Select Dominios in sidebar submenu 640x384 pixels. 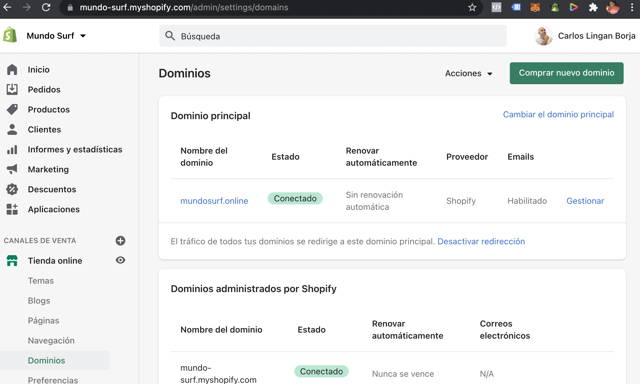[47, 361]
